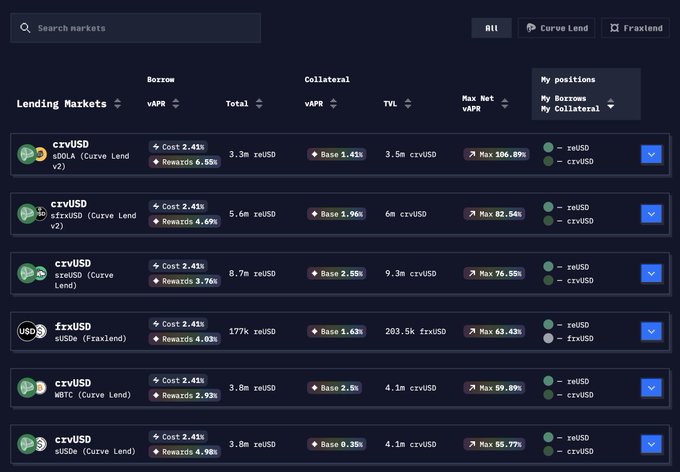Click Cost 2.41% badge in WBTC row
Viewport: 680px width, 472px height.
click(178, 380)
